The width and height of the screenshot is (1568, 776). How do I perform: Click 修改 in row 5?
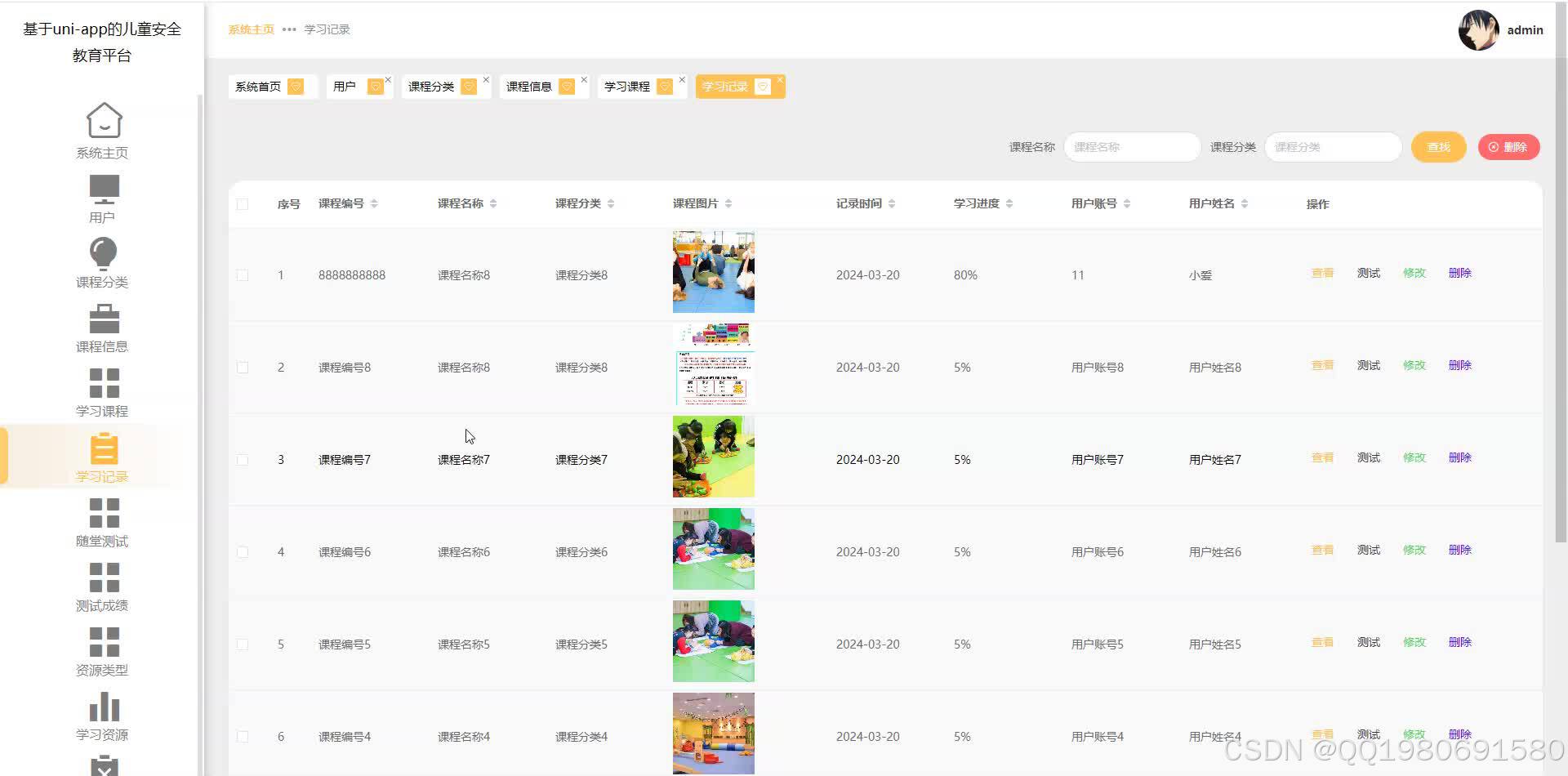point(1414,642)
